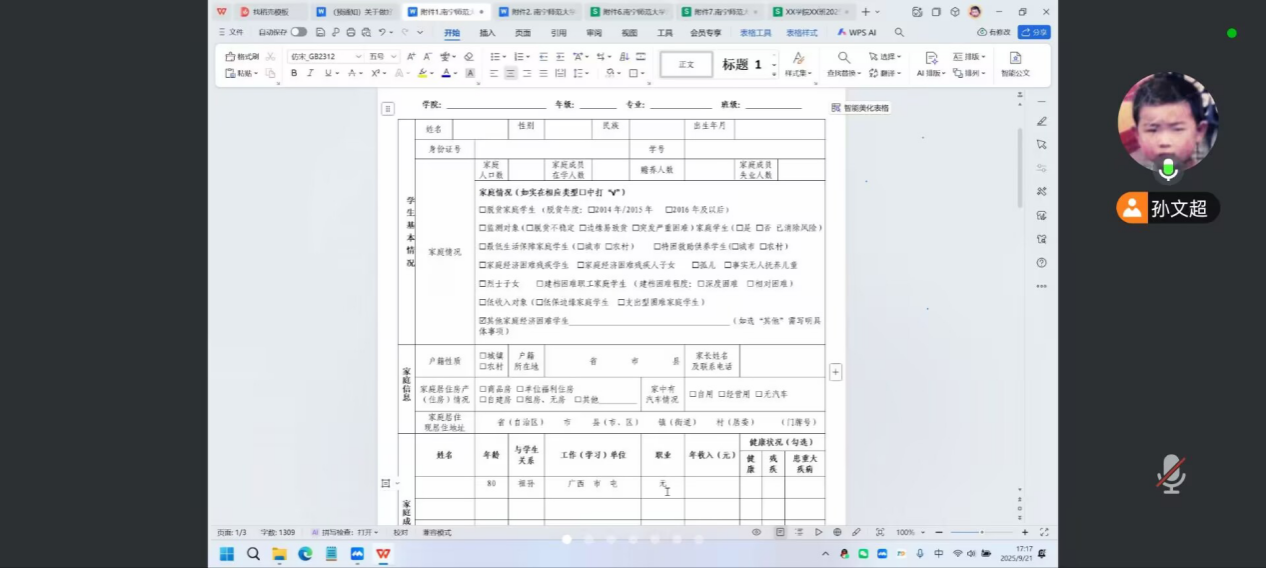Open the help icon in right sidebar

click(1041, 263)
